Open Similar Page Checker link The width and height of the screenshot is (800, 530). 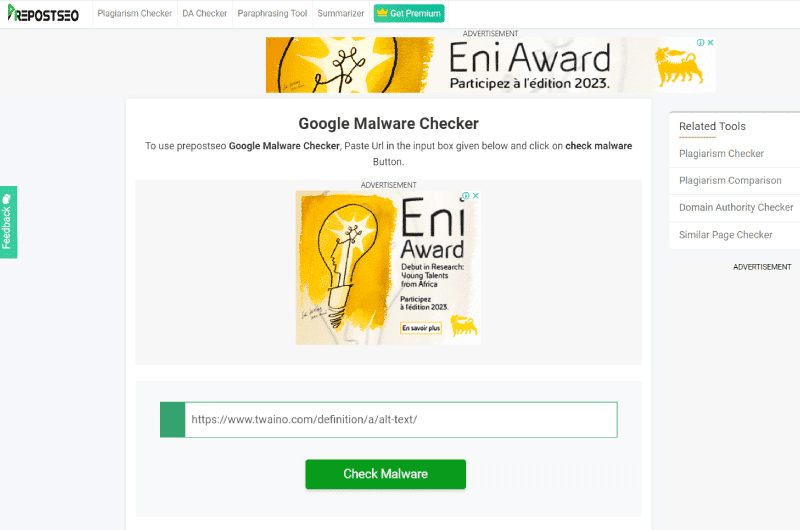pos(726,235)
